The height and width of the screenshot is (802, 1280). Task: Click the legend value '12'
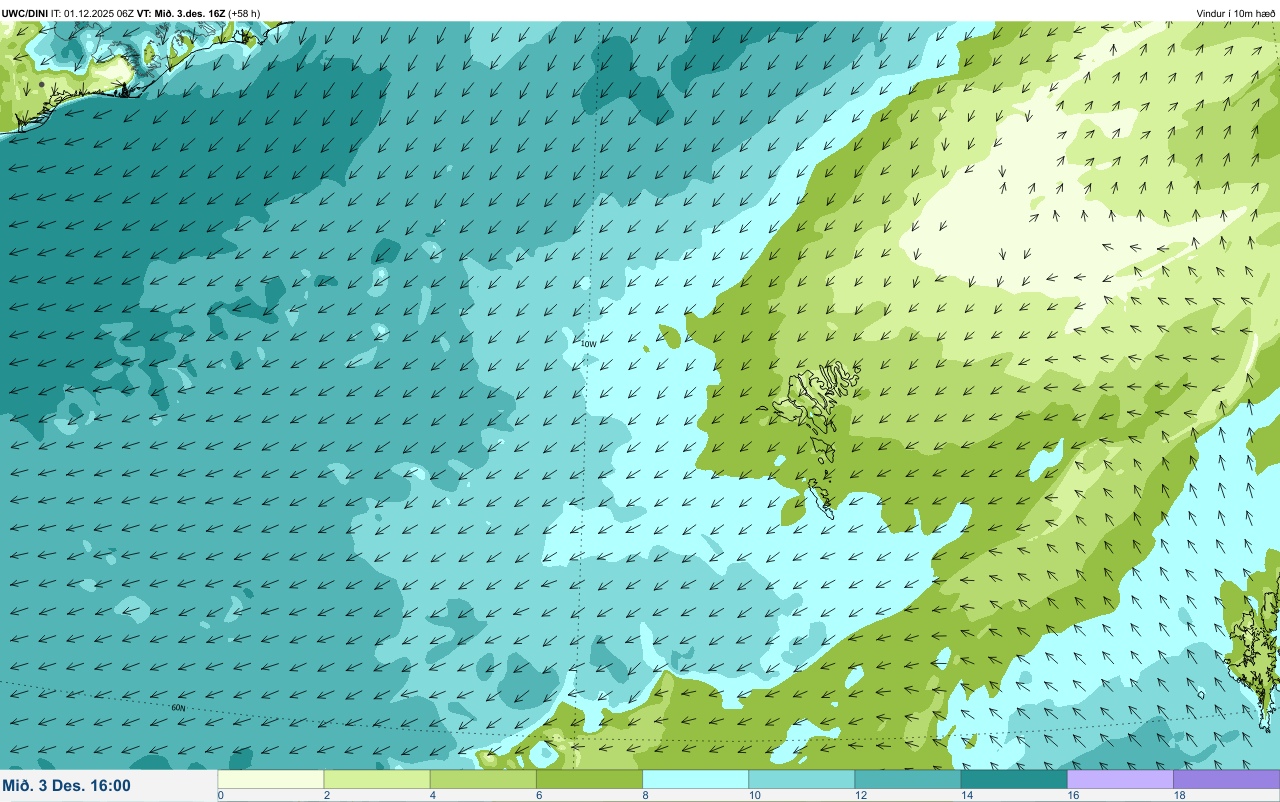[x=861, y=795]
